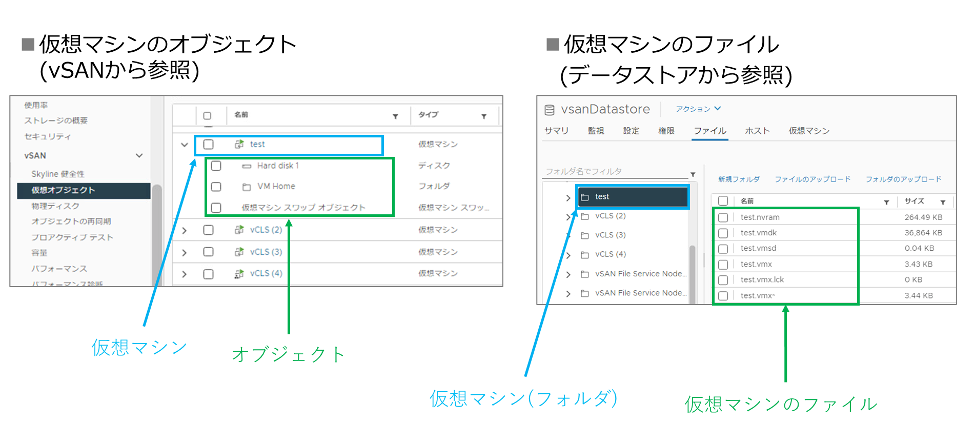Click the datastore folder tree scrollbar
The image size is (976, 444).
pyautogui.click(x=693, y=274)
